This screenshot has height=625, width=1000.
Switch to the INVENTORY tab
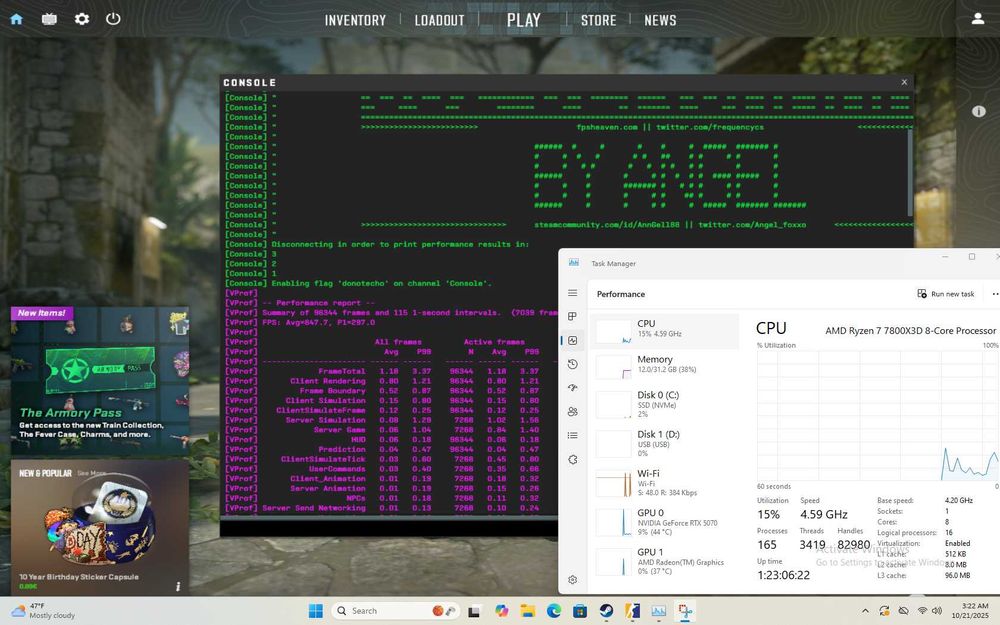pos(355,20)
